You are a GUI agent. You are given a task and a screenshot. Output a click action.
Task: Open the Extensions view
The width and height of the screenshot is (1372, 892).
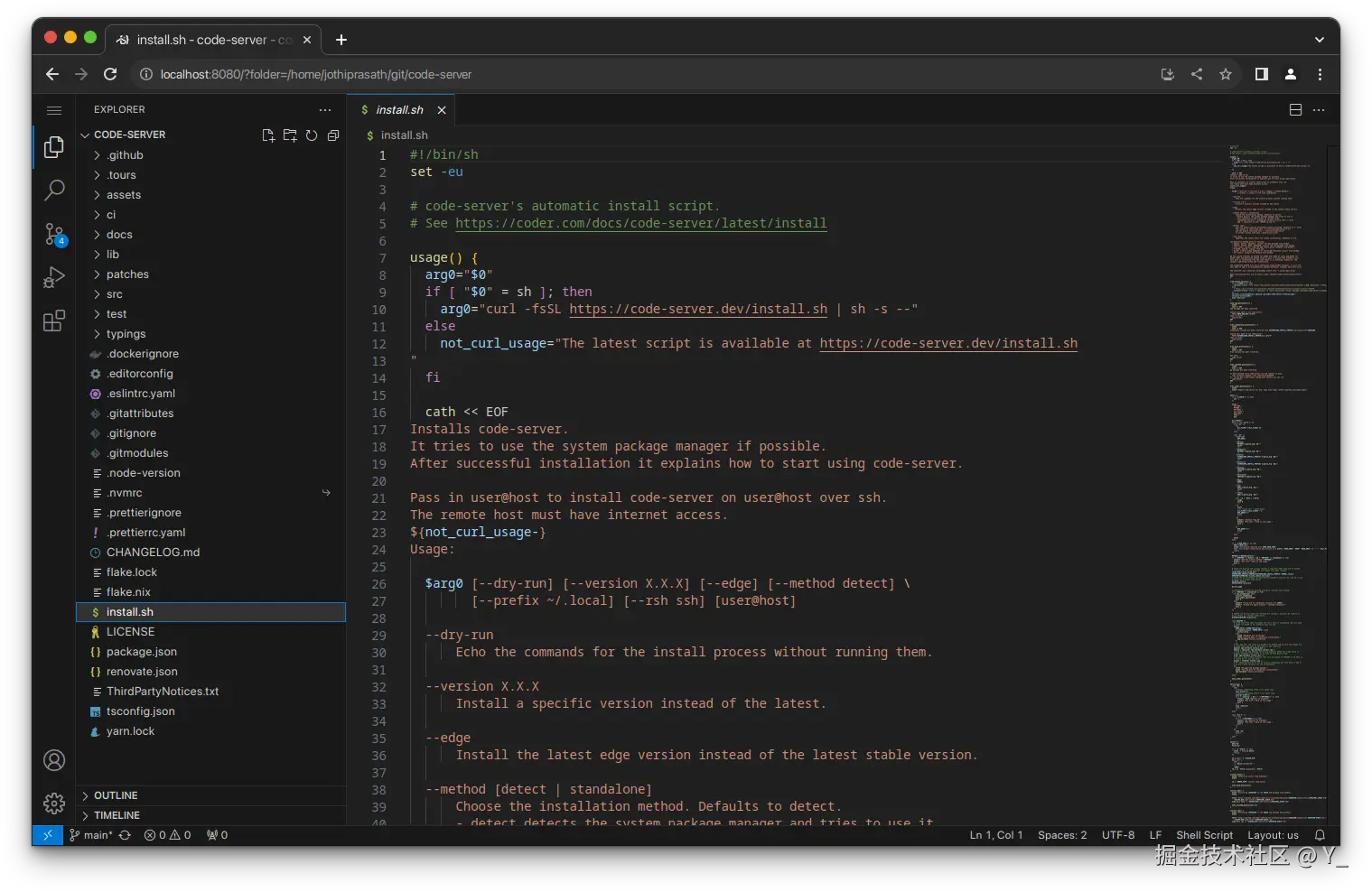coord(53,320)
